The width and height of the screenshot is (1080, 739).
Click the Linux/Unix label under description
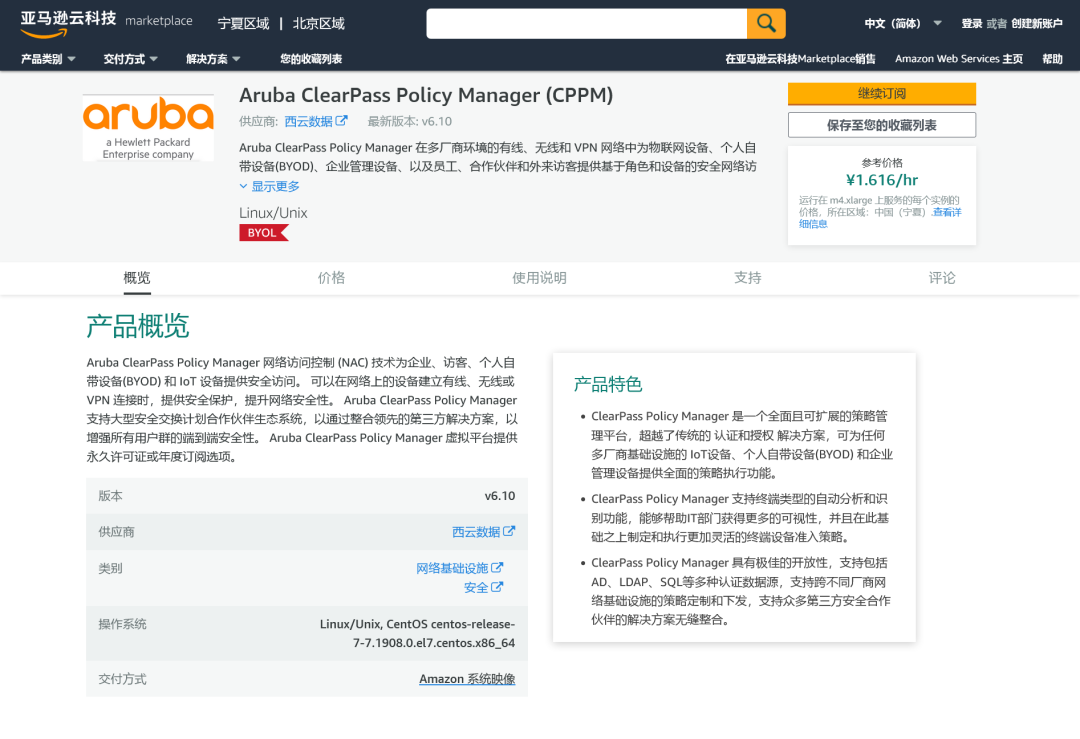(x=273, y=213)
